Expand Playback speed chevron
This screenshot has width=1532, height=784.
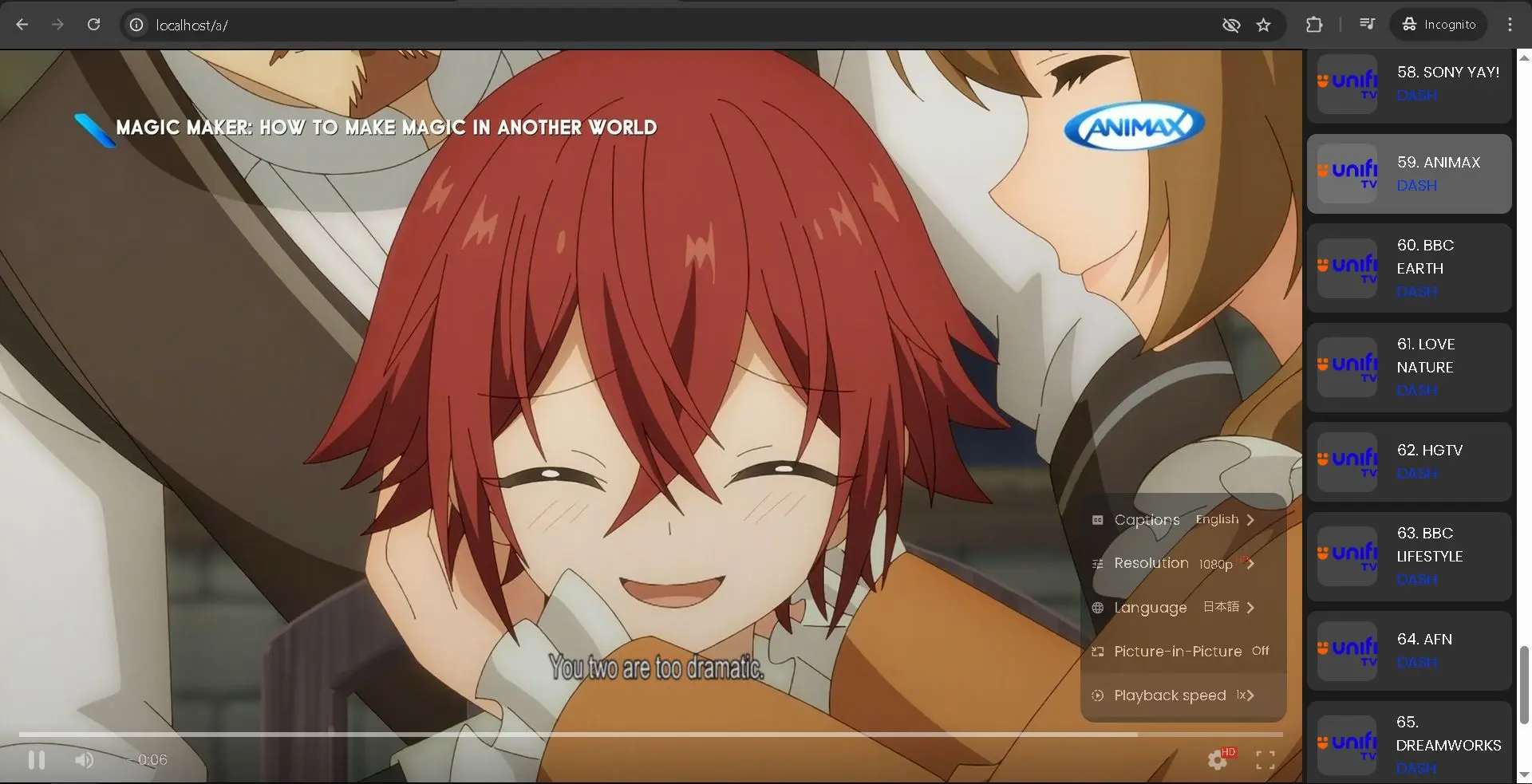tap(1250, 695)
